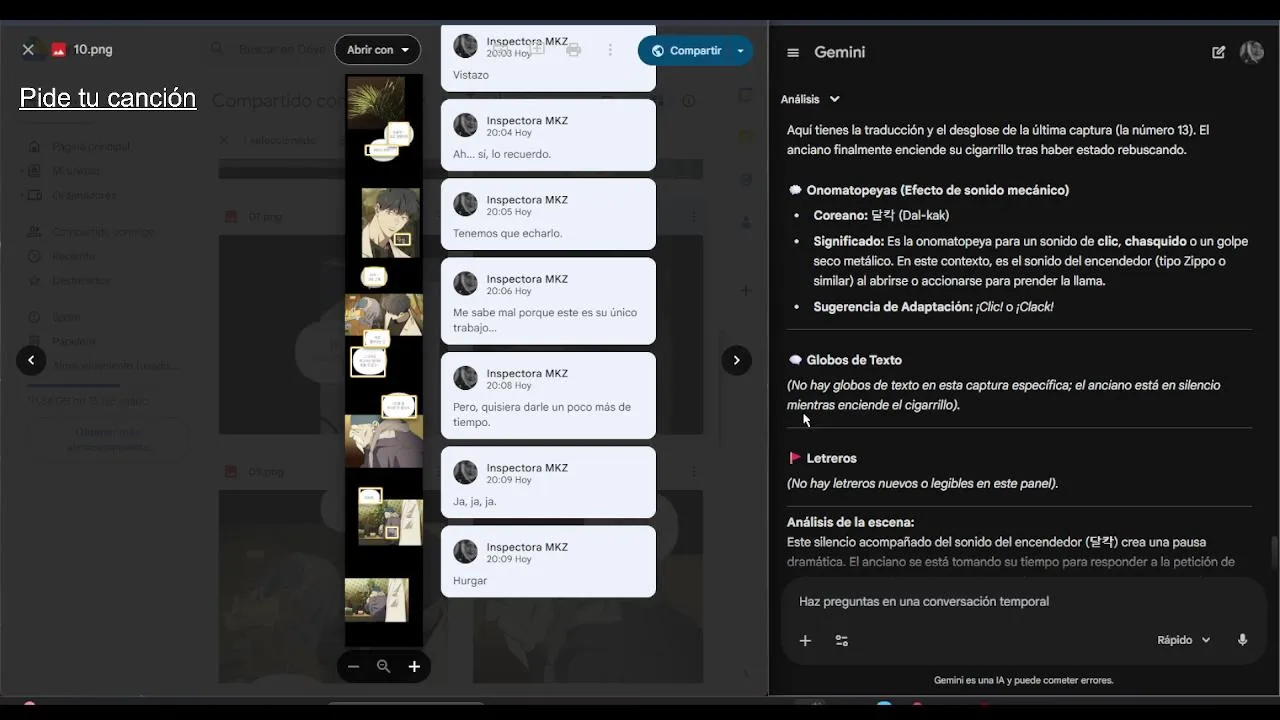Screen dimensions: 1280x720
Task: Click the print icon in preview toolbar
Action: pyautogui.click(x=573, y=50)
